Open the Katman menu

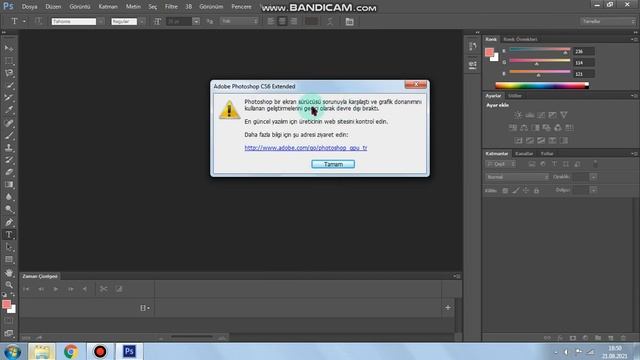pos(108,7)
